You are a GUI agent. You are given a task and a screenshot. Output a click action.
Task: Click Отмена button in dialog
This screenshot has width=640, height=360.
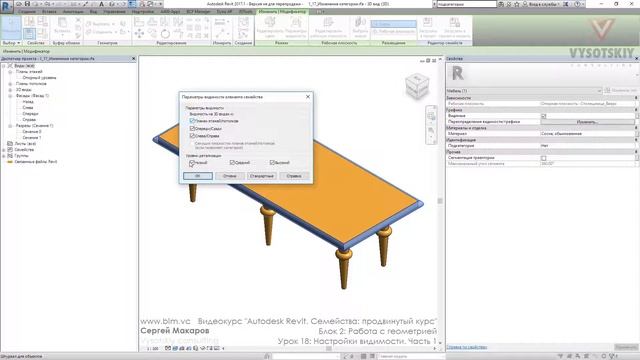click(230, 176)
